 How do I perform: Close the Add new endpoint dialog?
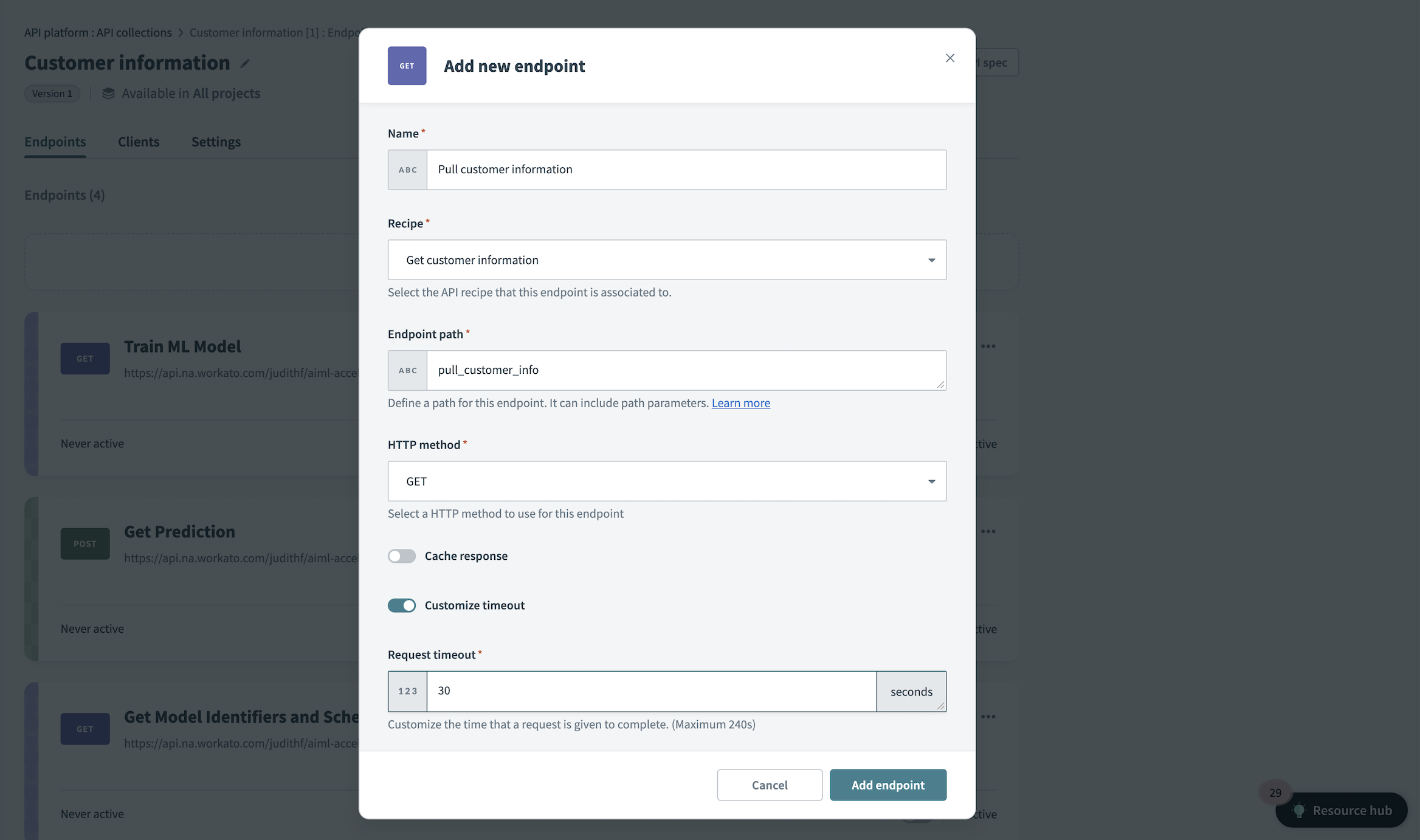[950, 58]
